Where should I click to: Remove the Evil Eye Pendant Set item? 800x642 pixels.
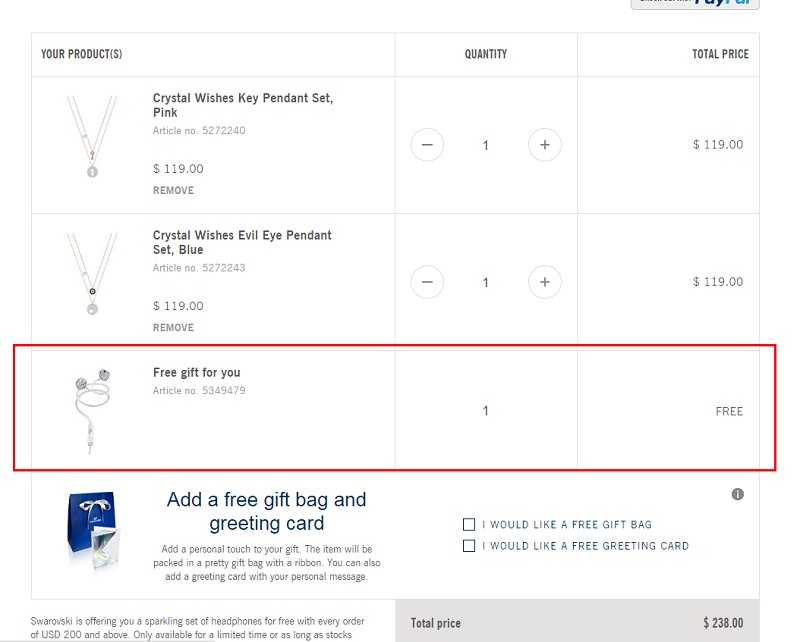[173, 328]
